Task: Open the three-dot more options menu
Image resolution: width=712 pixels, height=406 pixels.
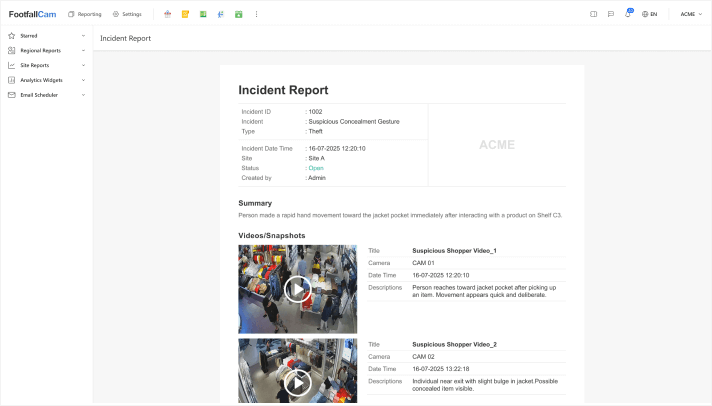Action: click(256, 14)
